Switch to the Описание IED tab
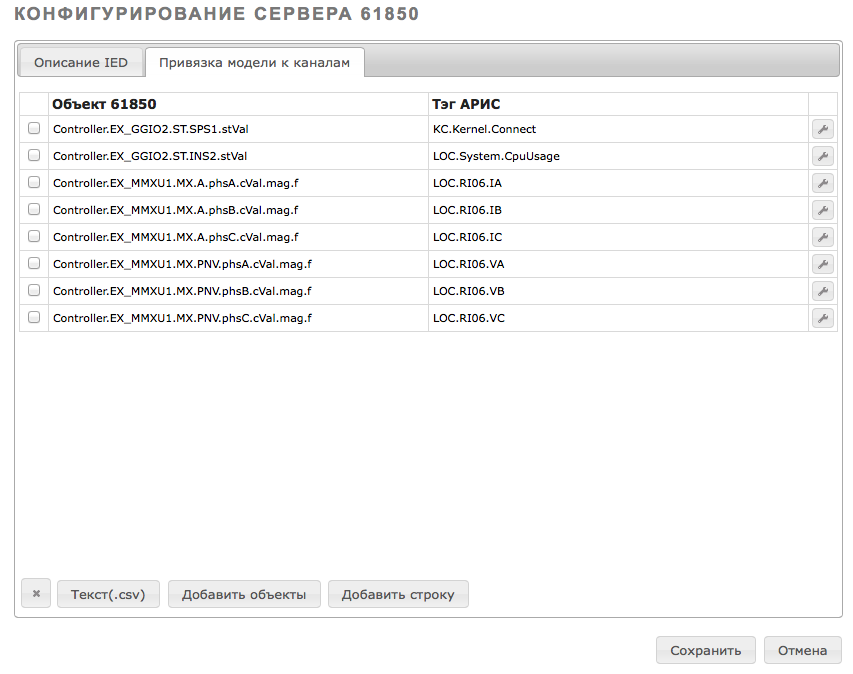The height and width of the screenshot is (674, 853). [81, 63]
